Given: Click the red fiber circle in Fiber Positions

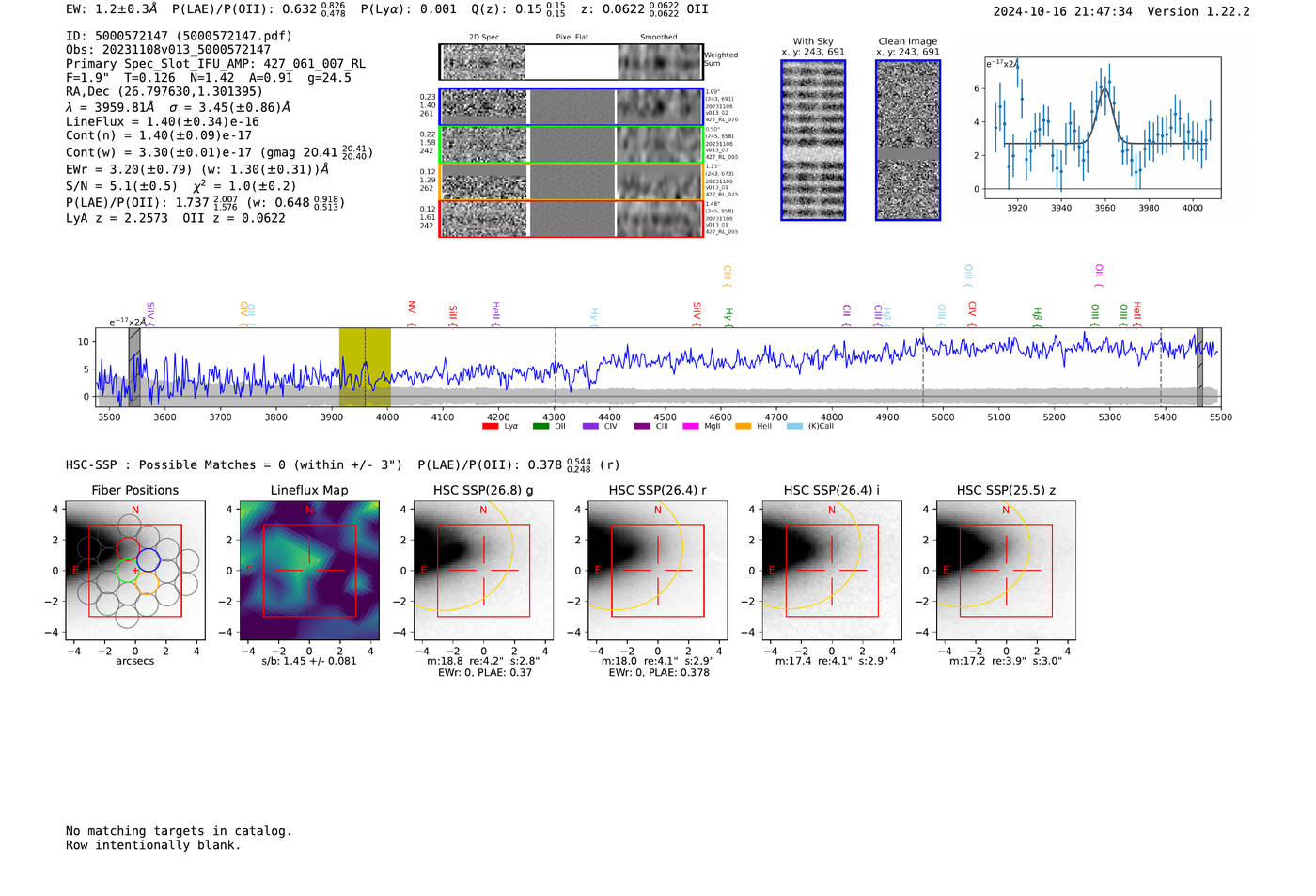Looking at the screenshot, I should click(x=128, y=549).
